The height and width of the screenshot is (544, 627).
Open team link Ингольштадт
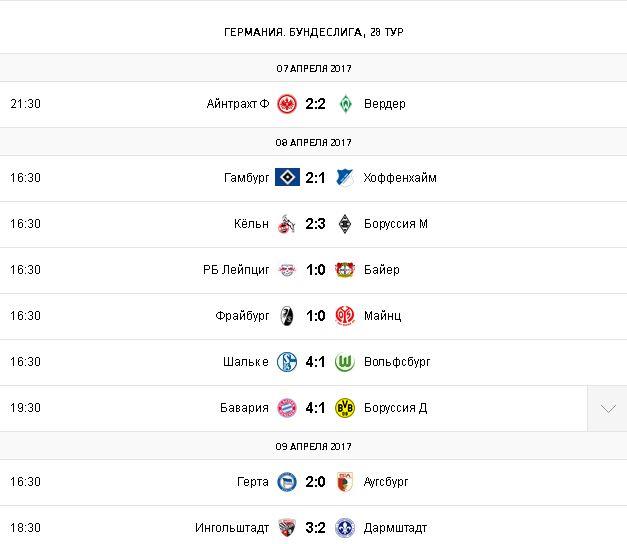[x=233, y=528]
